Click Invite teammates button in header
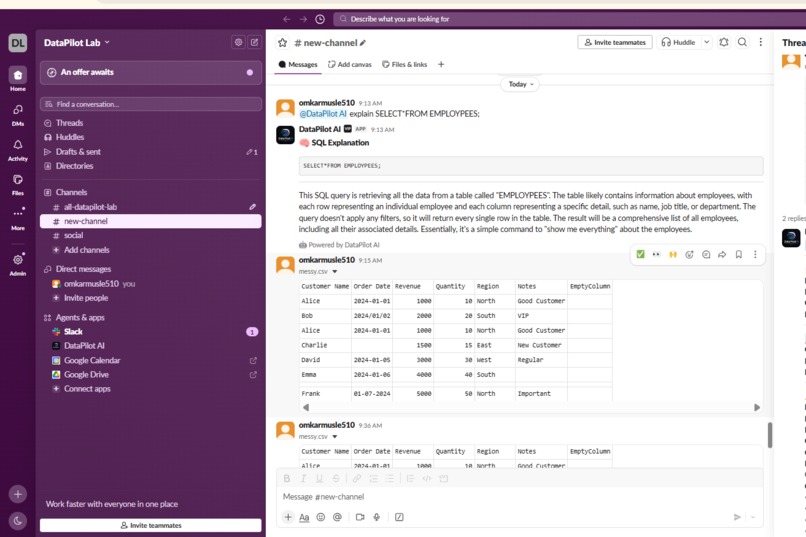Image resolution: width=806 pixels, height=537 pixels. coord(615,42)
